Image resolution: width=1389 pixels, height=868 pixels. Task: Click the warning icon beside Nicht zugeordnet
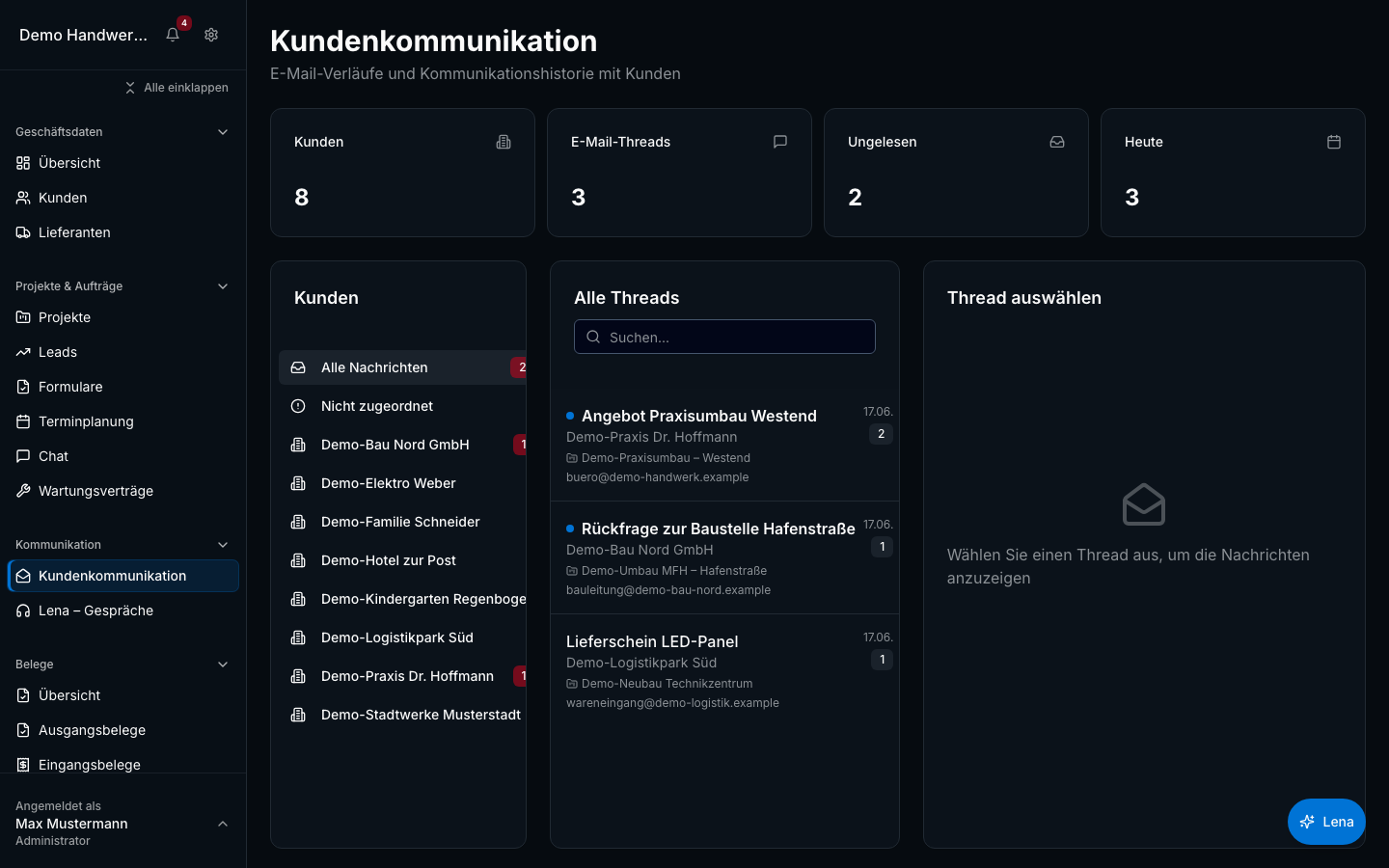(x=298, y=406)
